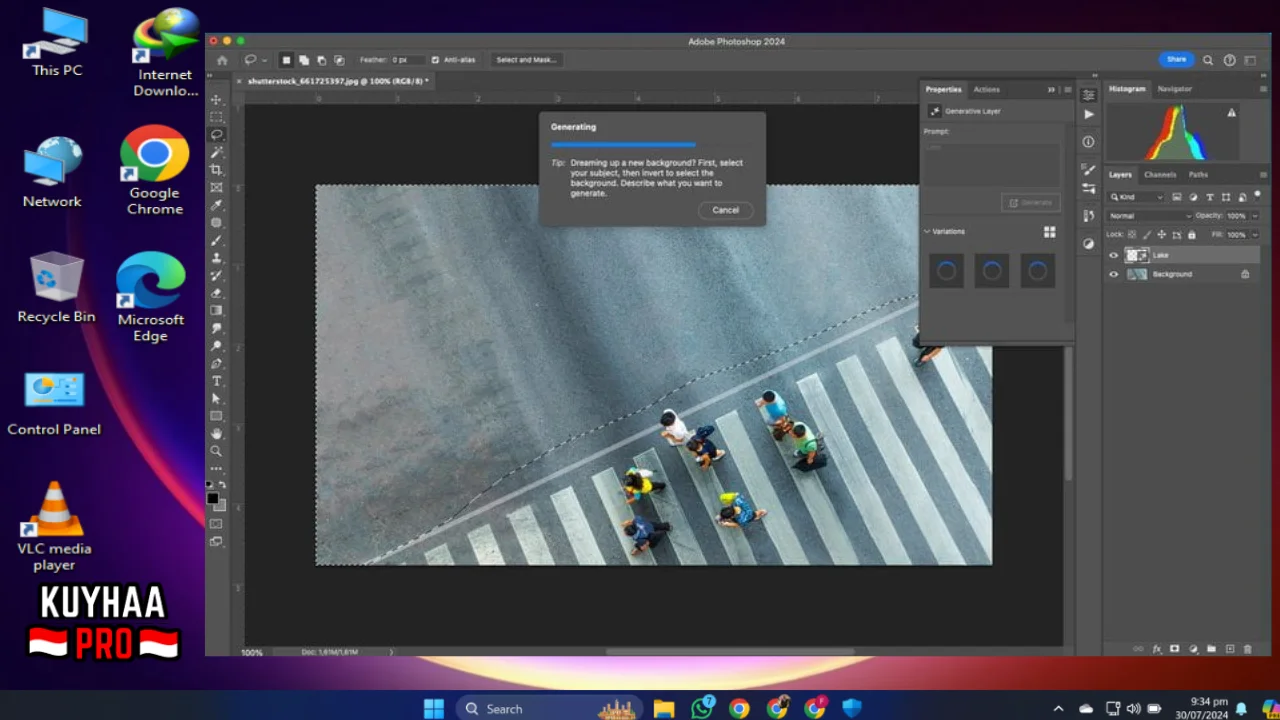Select the Magic Wand tool
The width and height of the screenshot is (1280, 720).
(216, 152)
